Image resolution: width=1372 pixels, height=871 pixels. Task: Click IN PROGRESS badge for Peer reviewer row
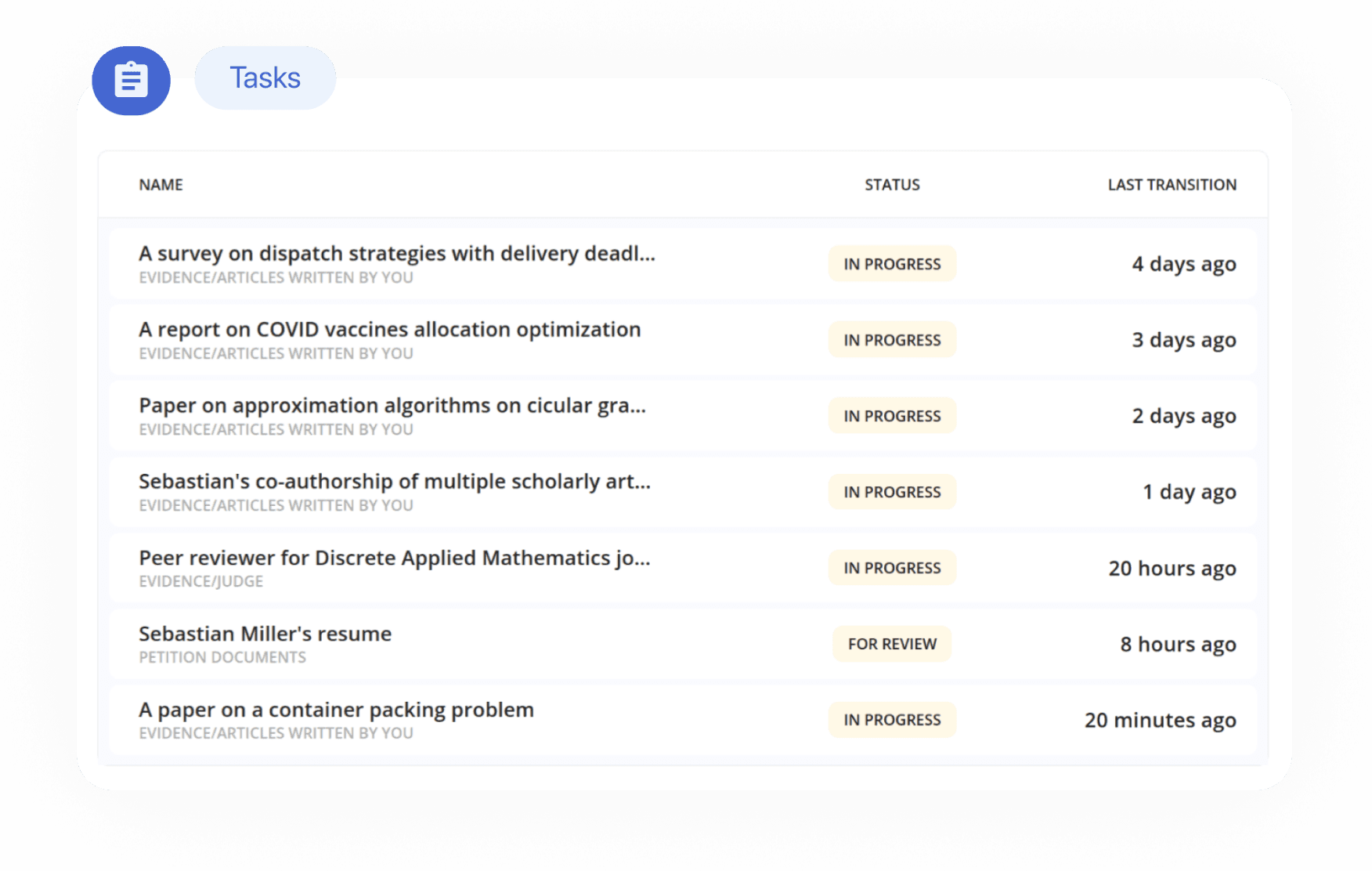point(892,568)
